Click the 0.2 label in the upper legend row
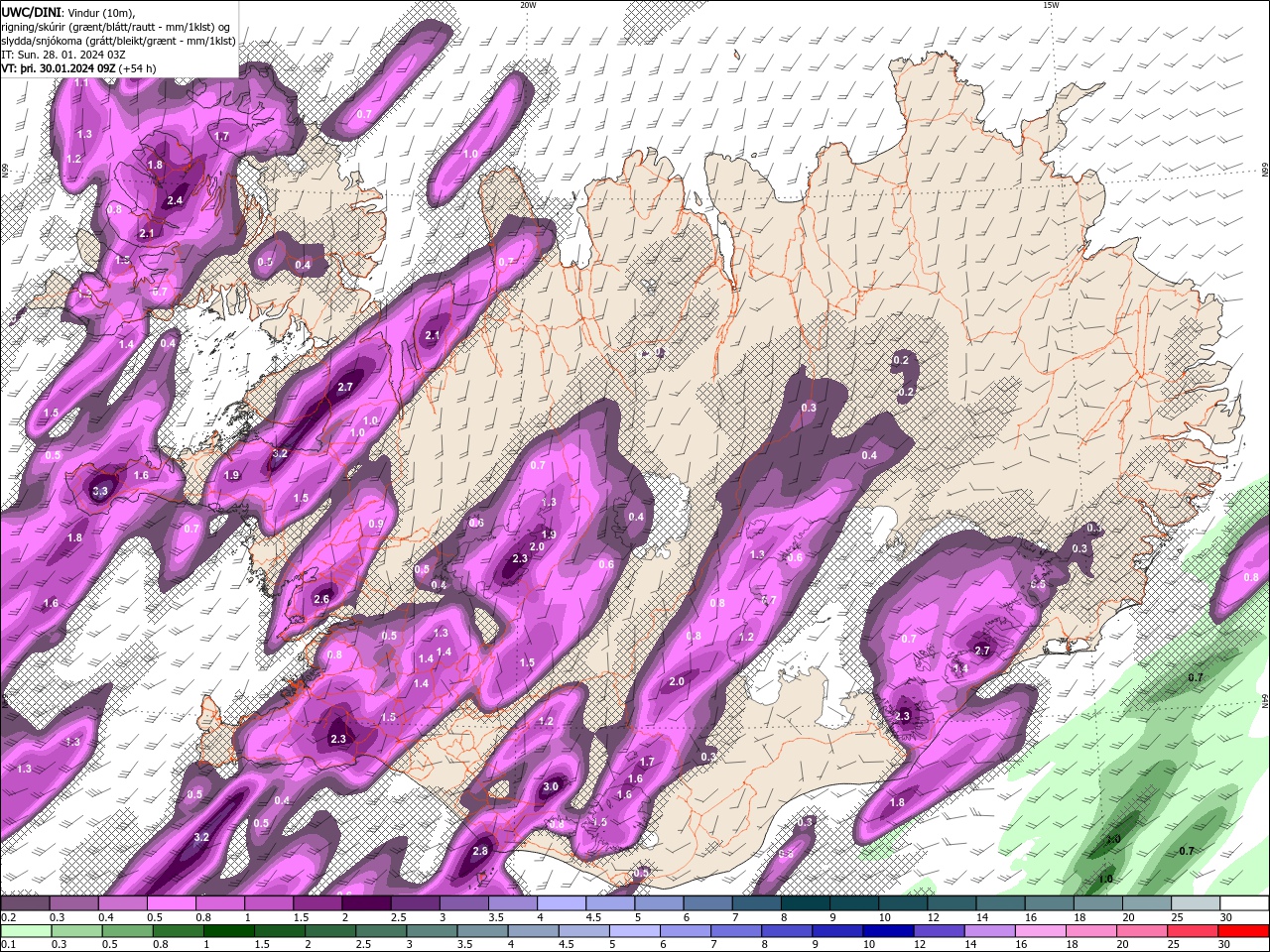Screen dimensions: 1270x952 (7, 918)
